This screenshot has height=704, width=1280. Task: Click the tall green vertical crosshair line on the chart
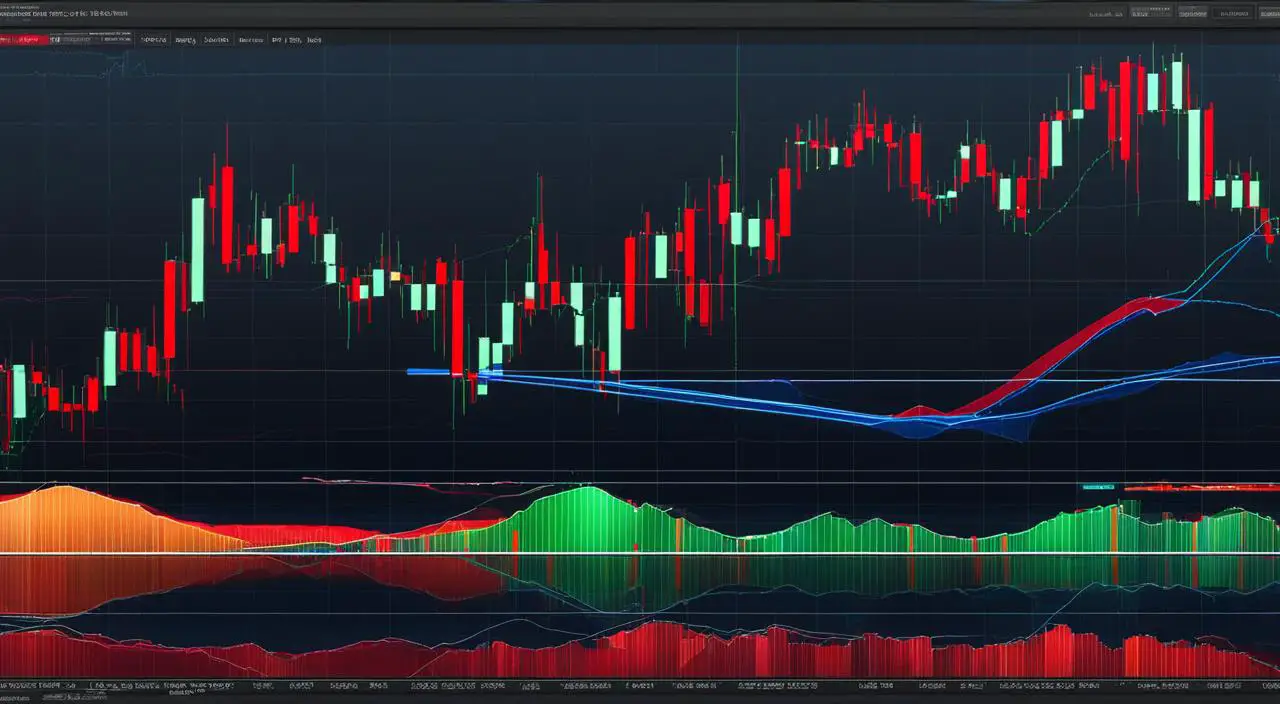(x=737, y=200)
